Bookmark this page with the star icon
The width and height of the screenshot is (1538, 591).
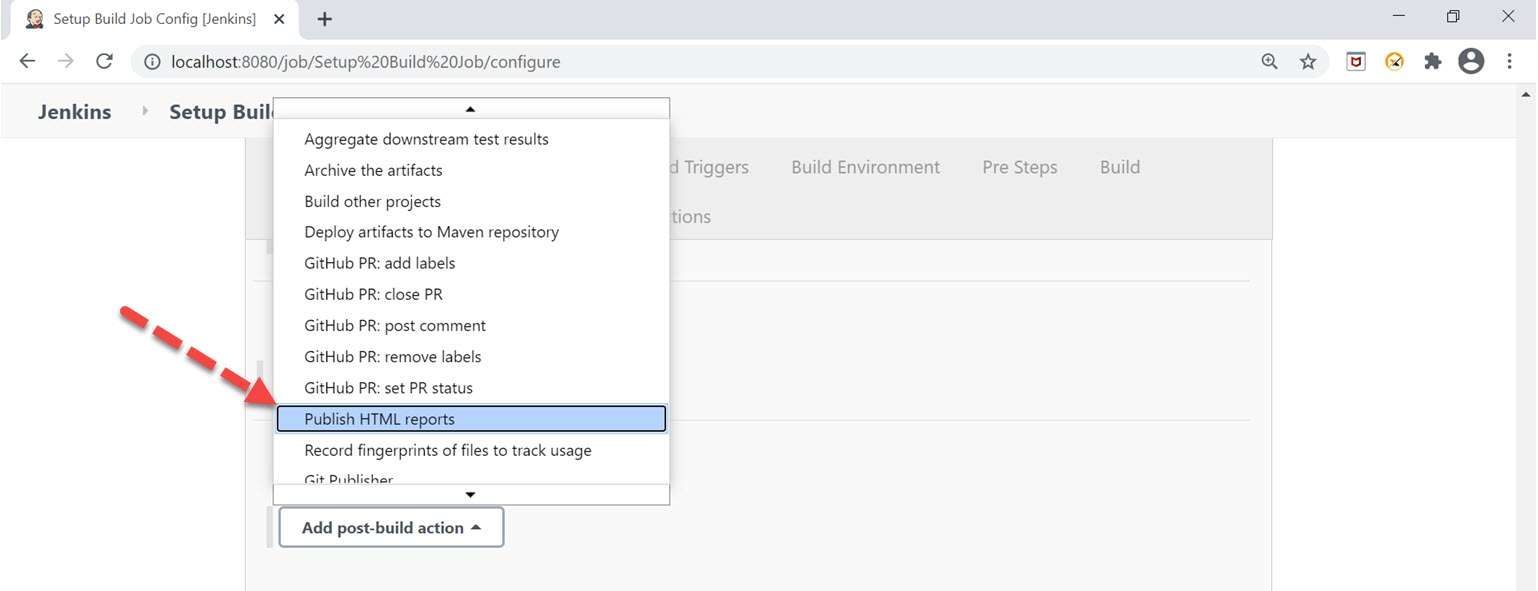coord(1308,62)
